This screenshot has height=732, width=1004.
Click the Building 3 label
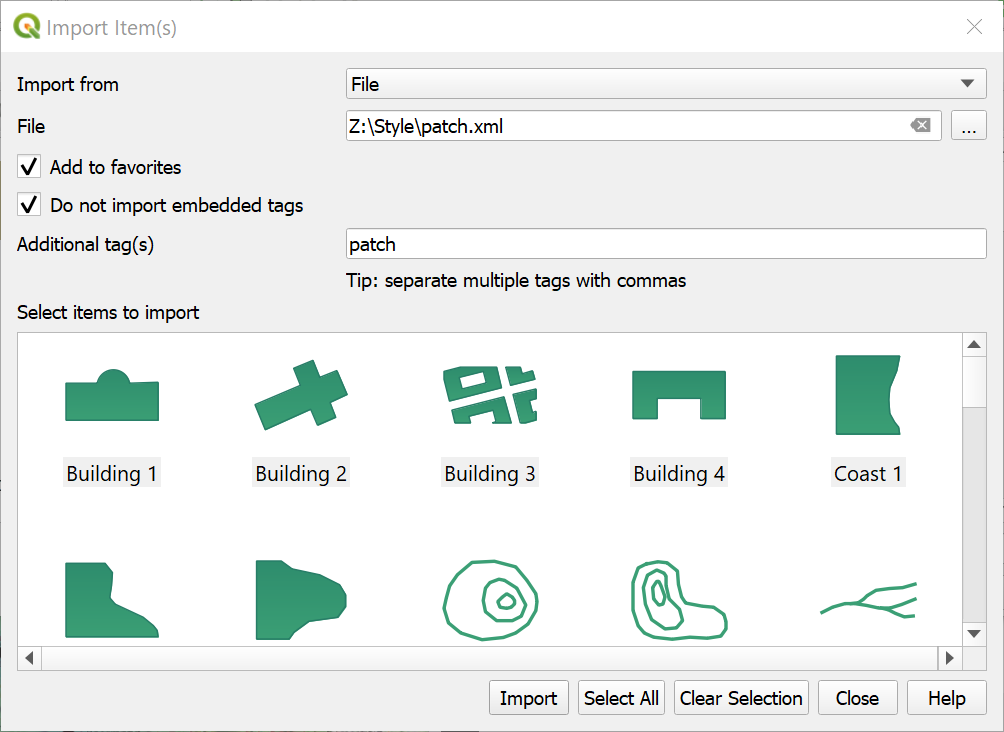point(490,473)
